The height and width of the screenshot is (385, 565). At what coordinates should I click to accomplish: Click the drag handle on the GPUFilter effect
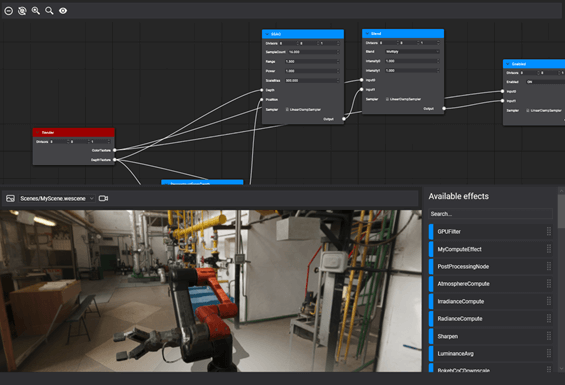click(x=549, y=231)
